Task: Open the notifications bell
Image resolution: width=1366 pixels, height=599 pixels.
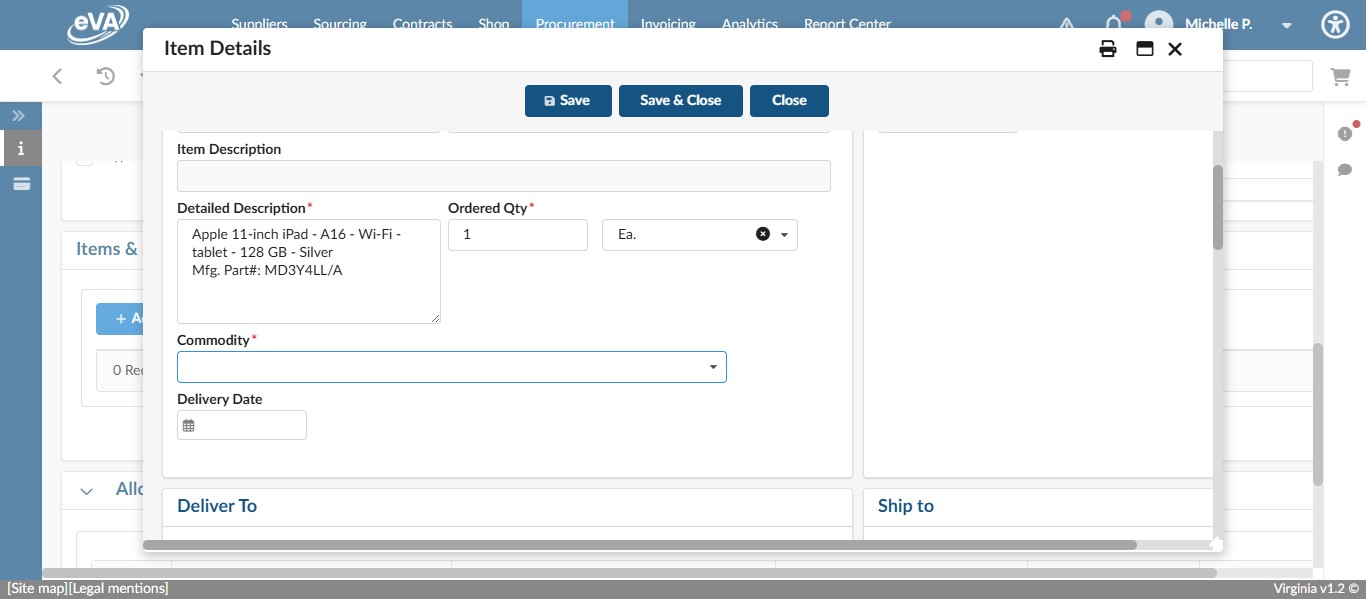Action: [1113, 24]
